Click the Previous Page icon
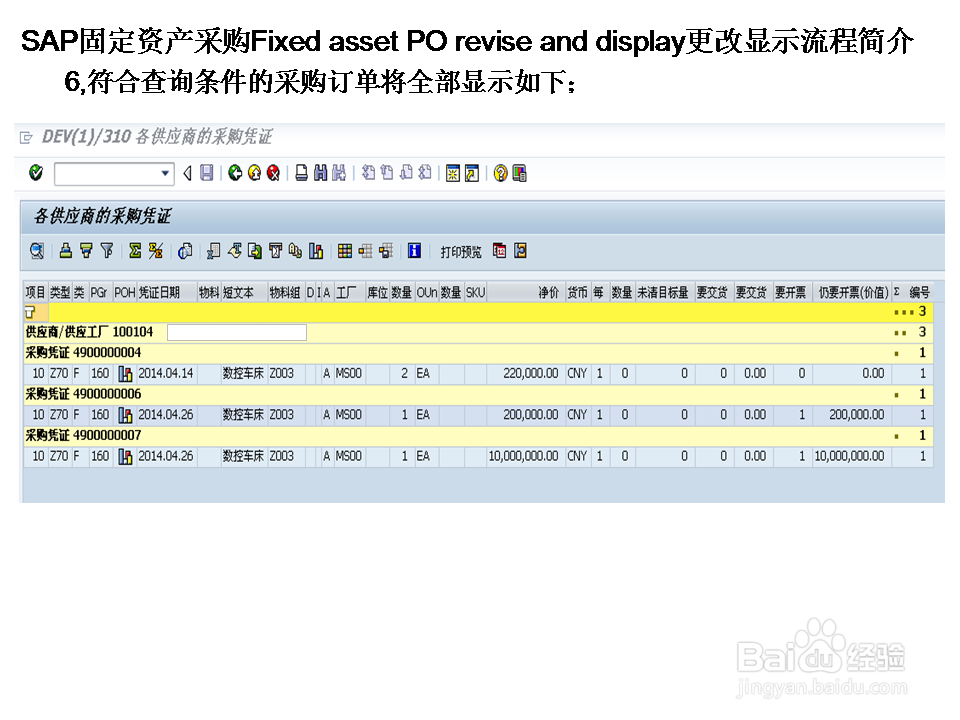This screenshot has height=720, width=960. tap(387, 173)
